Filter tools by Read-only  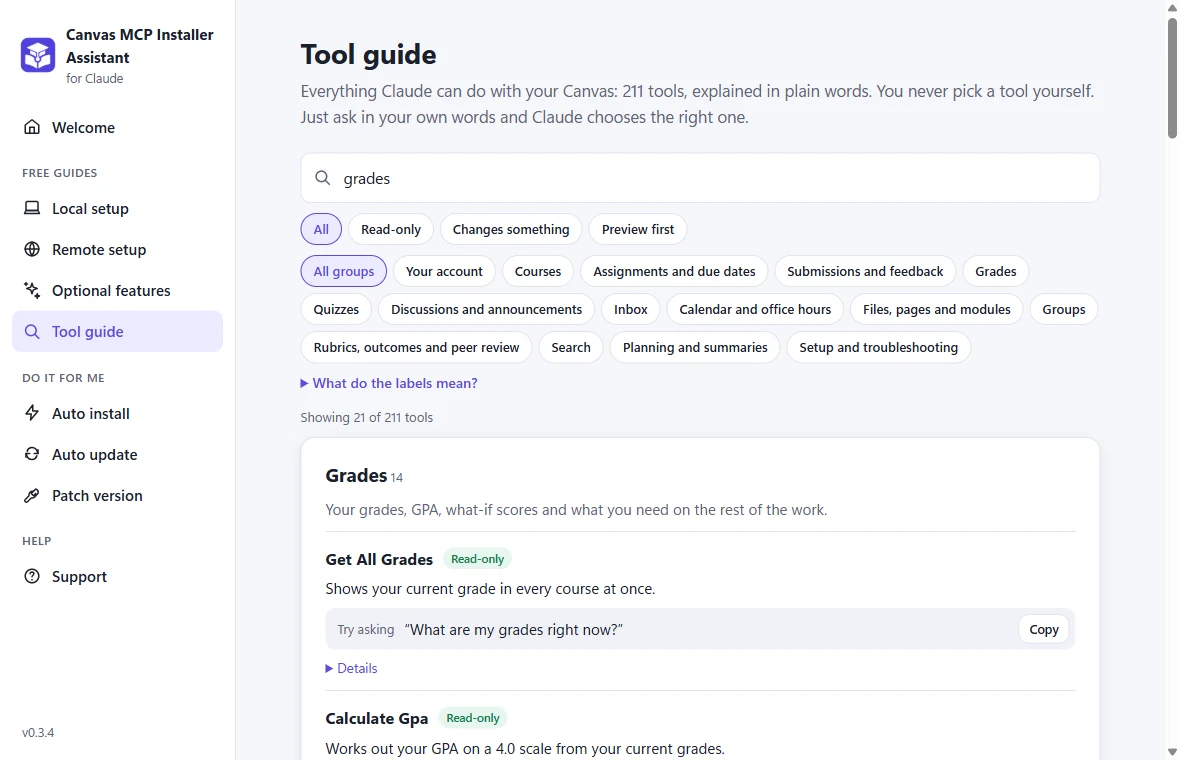(391, 230)
